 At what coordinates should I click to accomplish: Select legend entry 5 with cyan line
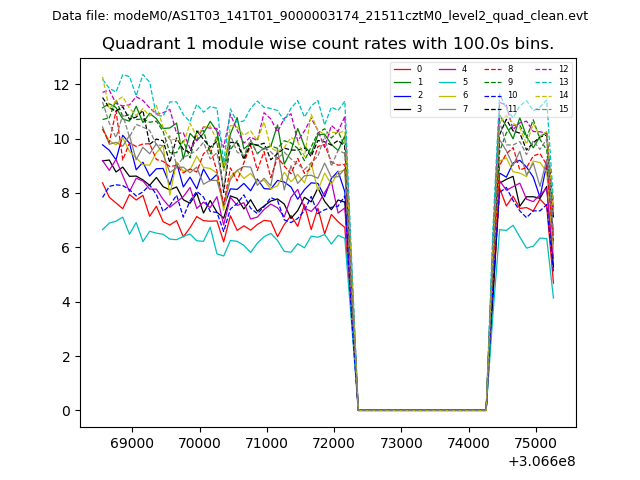coord(452,82)
